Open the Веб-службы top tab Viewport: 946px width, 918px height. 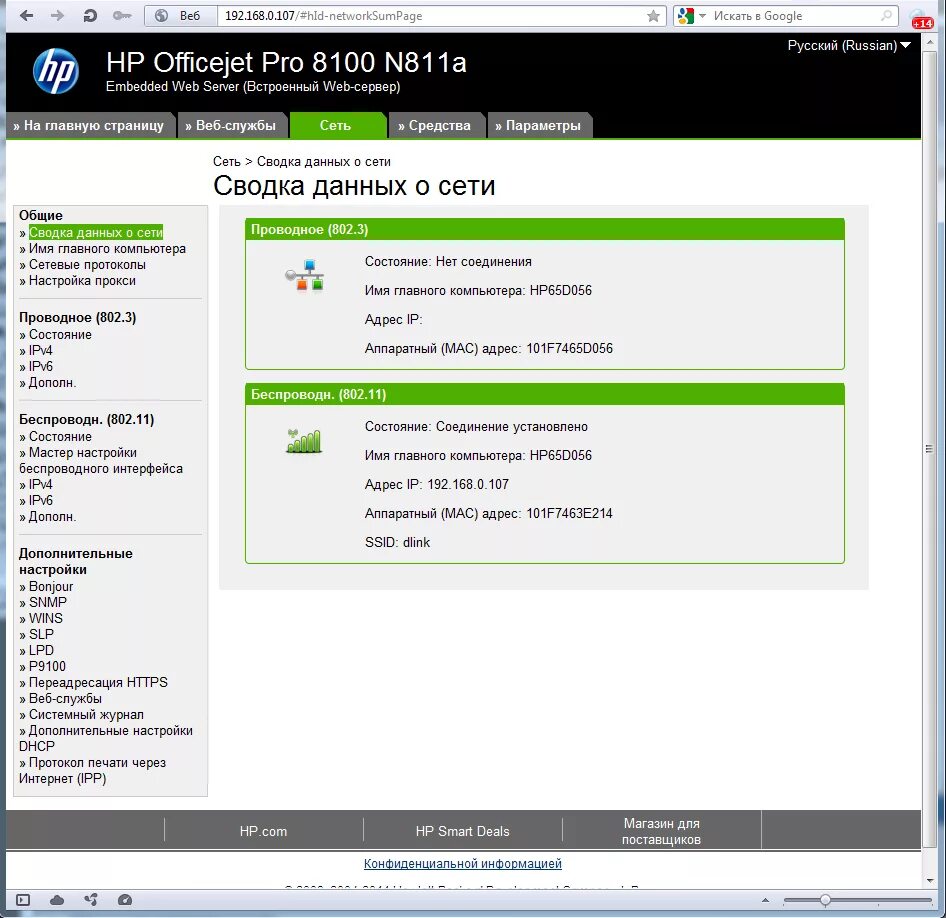pos(231,125)
